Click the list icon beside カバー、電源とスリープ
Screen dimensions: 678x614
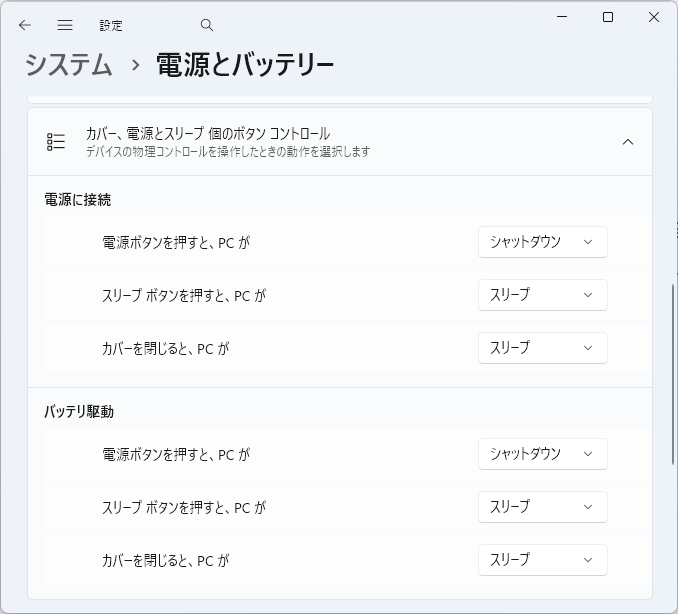[x=56, y=142]
